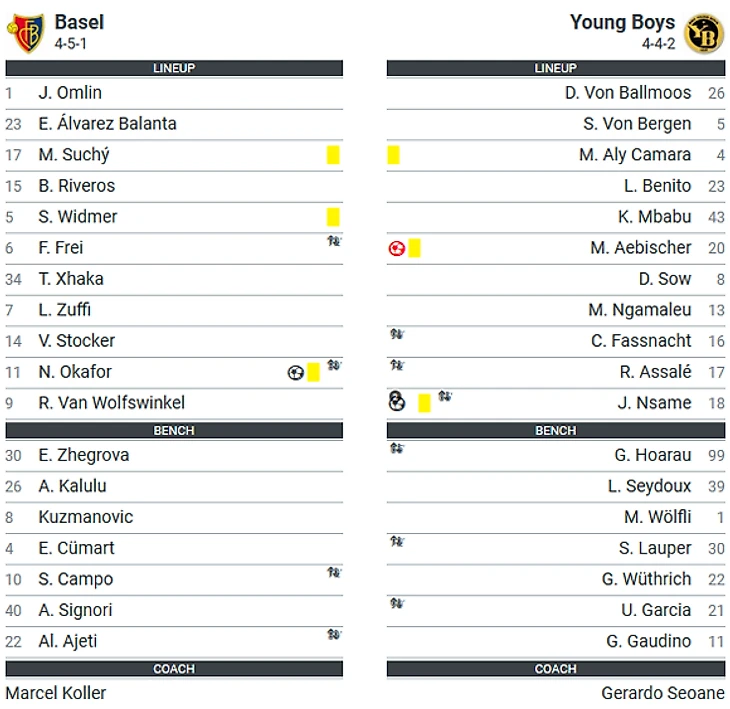Select the Basel LINEUP header bar
The height and width of the screenshot is (709, 730).
tap(174, 68)
